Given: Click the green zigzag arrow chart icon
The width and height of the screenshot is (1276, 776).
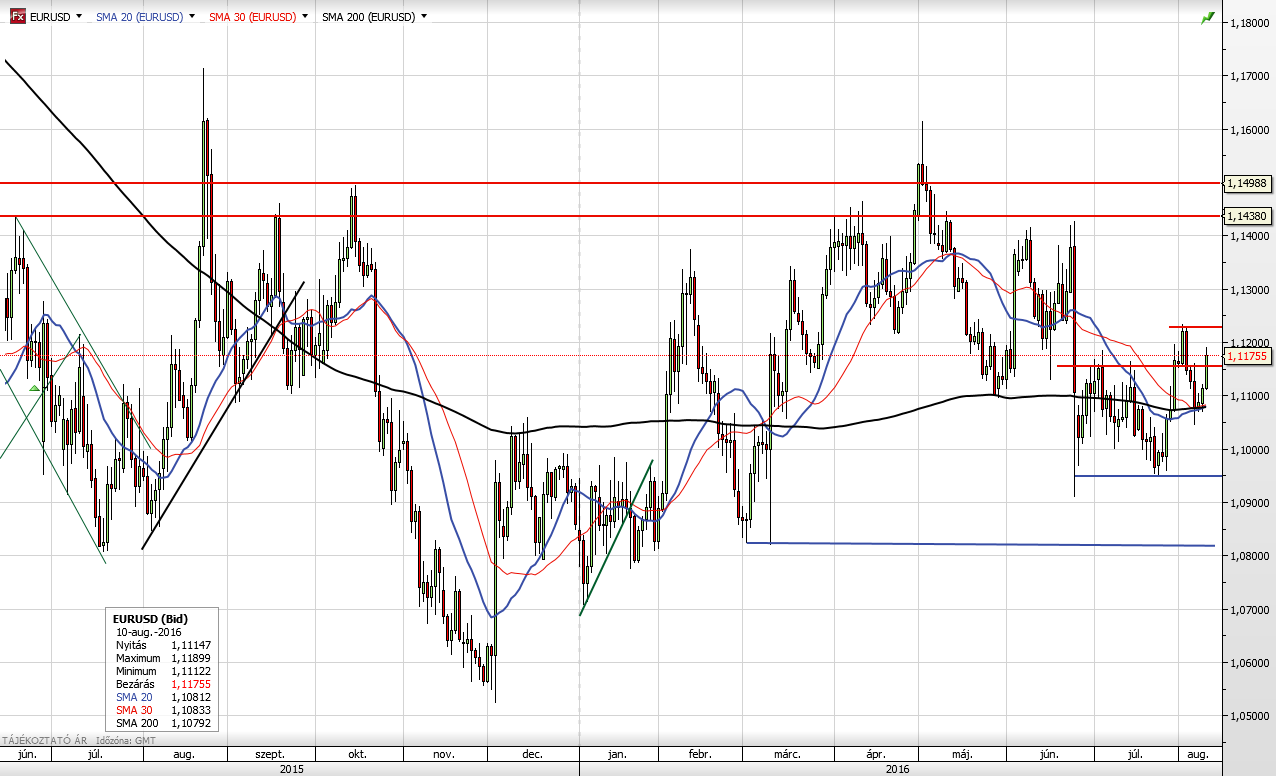Looking at the screenshot, I should 1209,17.
